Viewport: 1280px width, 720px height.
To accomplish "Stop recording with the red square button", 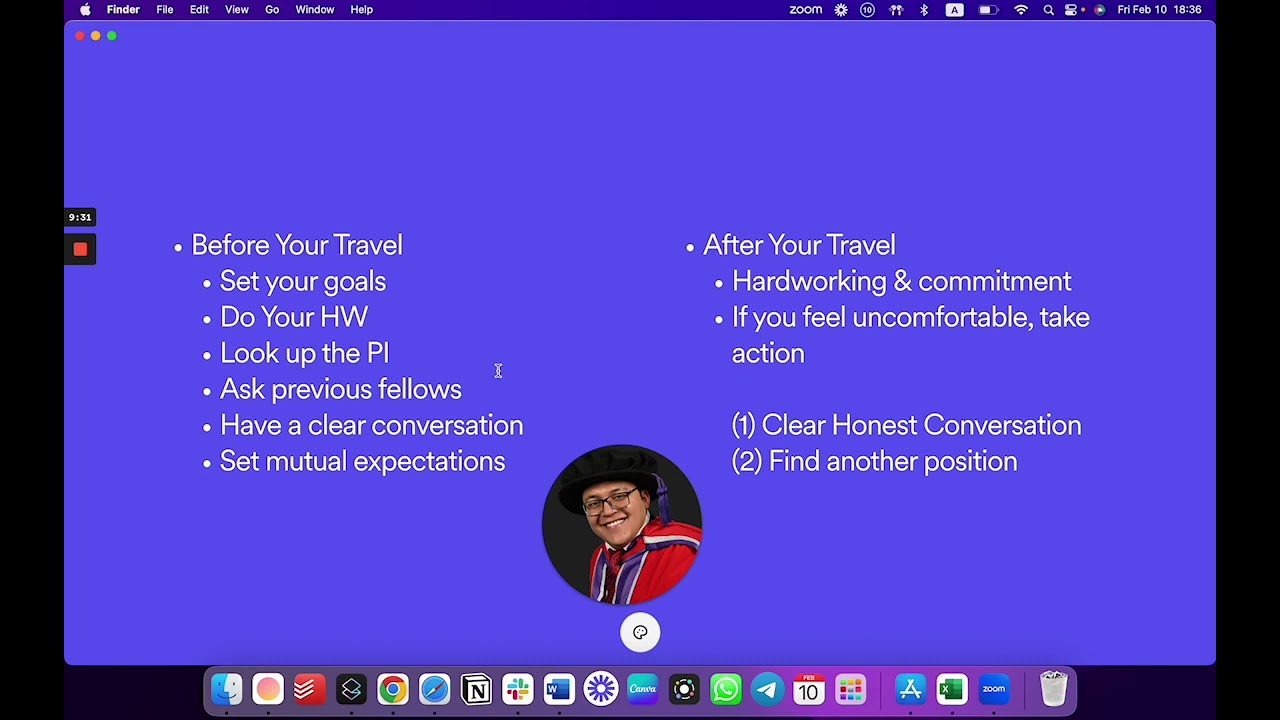I will [80, 249].
